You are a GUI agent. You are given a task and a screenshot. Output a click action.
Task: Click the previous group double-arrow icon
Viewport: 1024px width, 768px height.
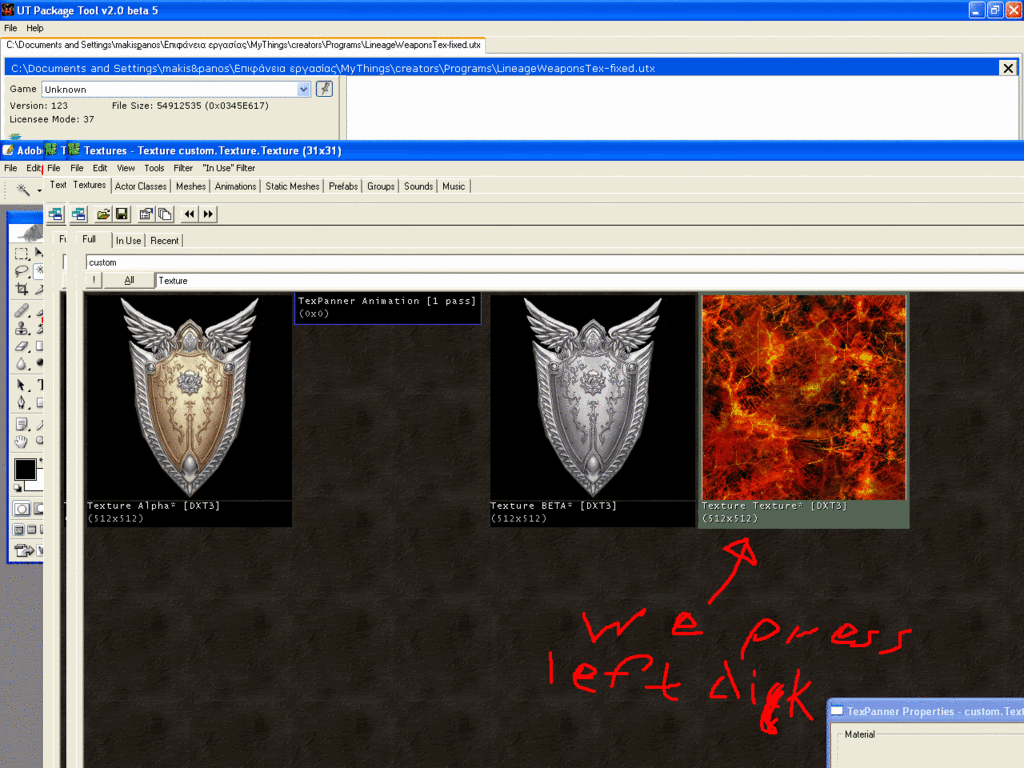pyautogui.click(x=189, y=214)
